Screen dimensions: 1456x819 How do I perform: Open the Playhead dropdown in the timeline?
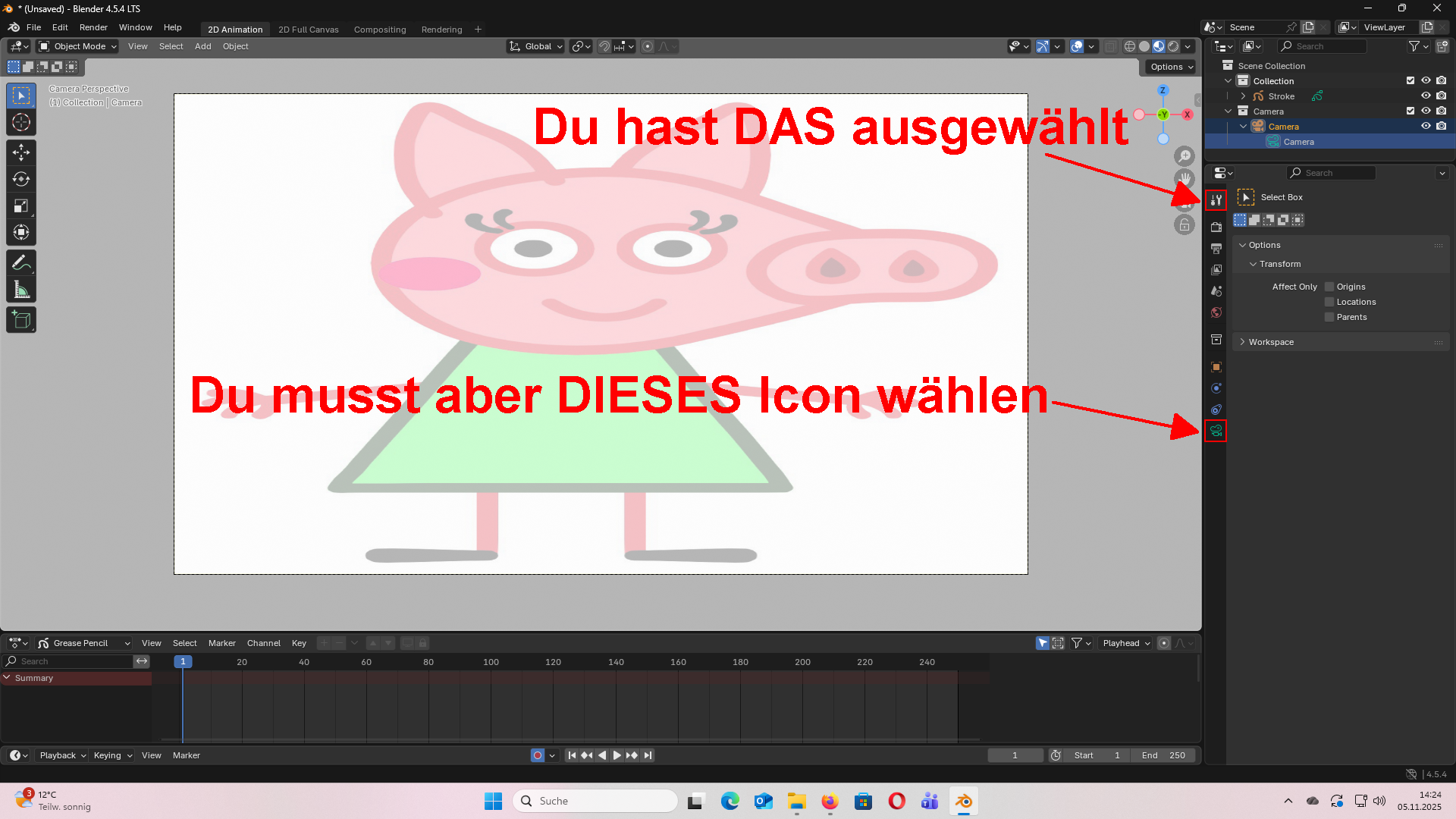pyautogui.click(x=1126, y=643)
